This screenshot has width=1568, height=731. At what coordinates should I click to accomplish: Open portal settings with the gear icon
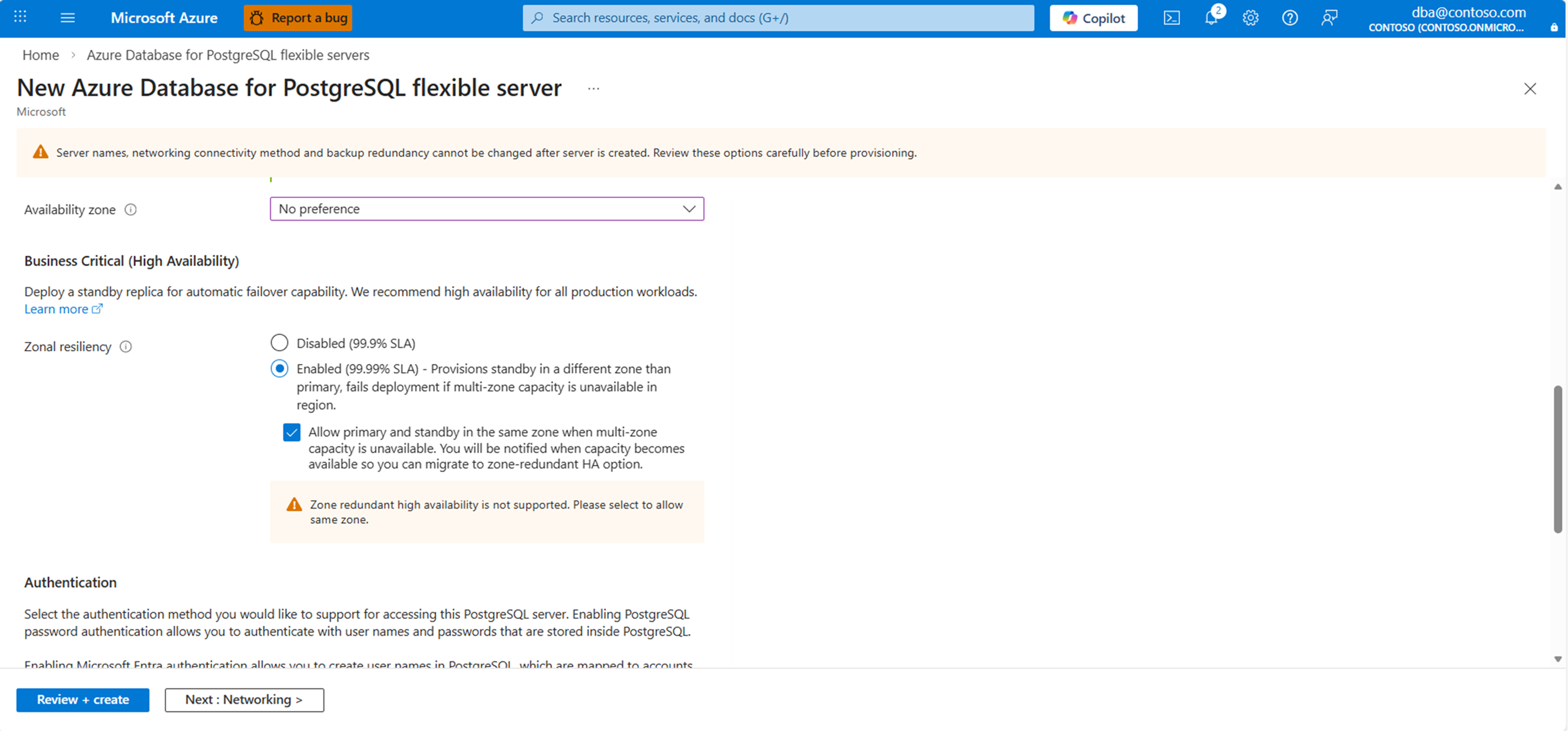click(1250, 18)
